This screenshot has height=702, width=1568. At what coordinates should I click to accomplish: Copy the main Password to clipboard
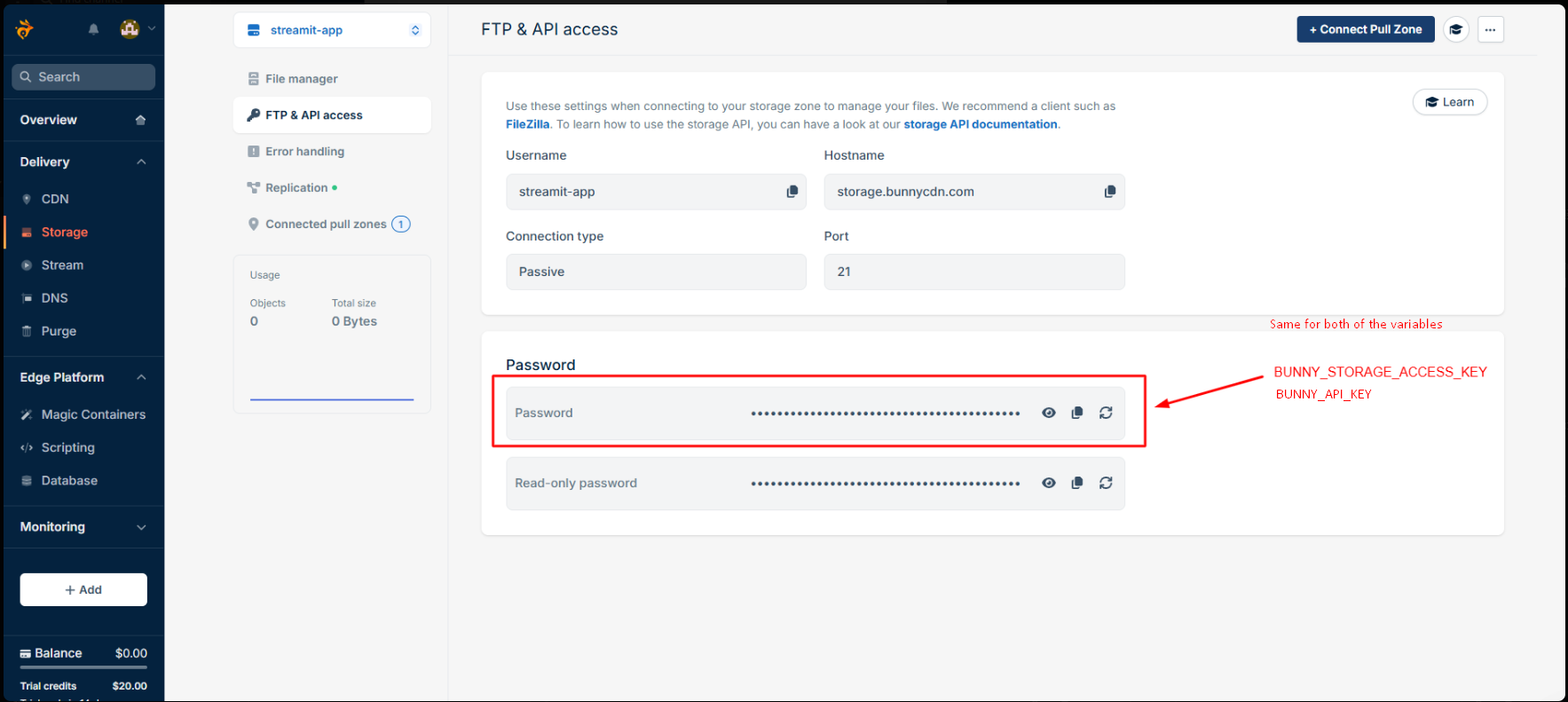[1076, 413]
